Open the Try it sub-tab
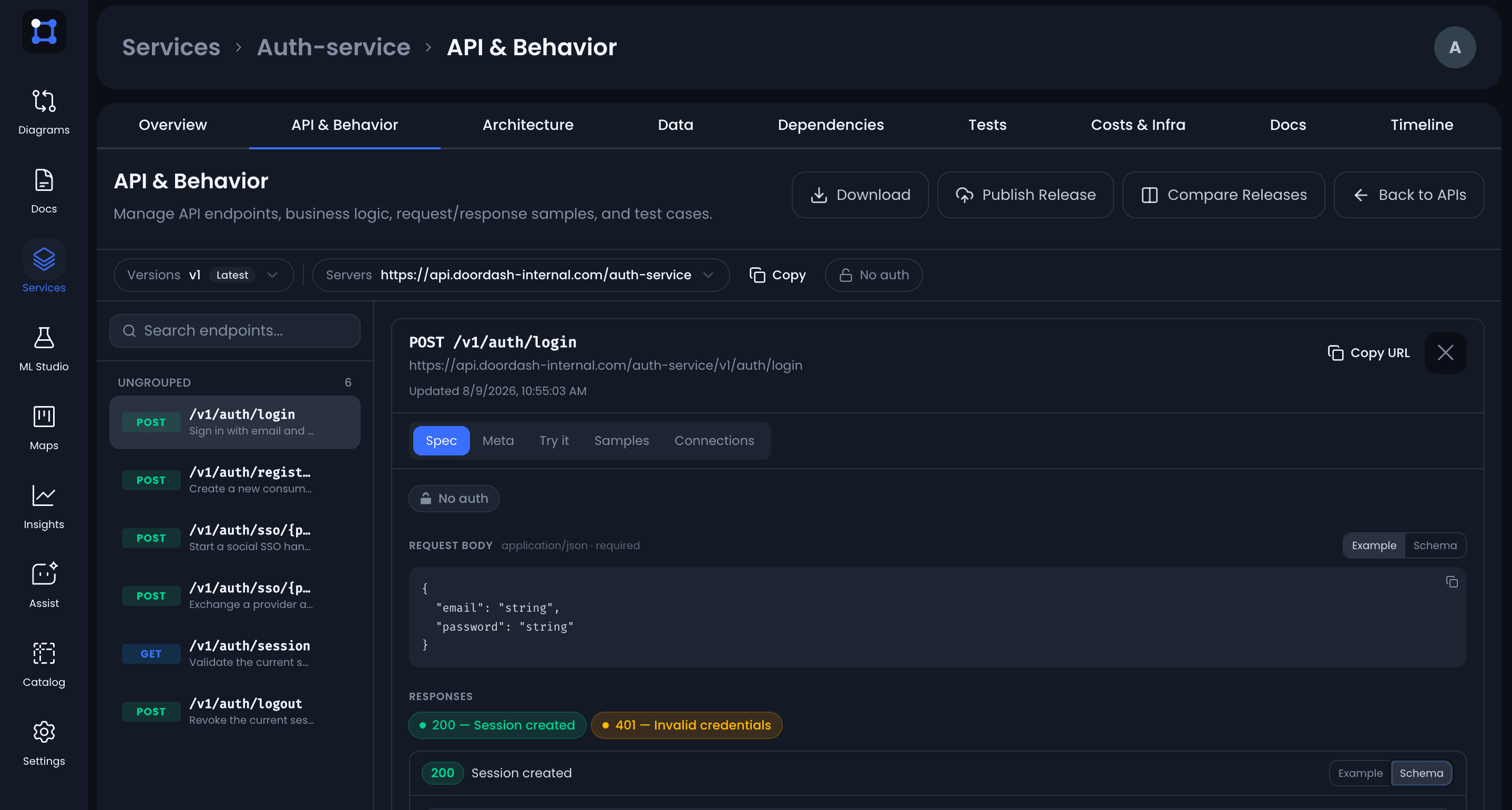1512x810 pixels. pos(554,441)
